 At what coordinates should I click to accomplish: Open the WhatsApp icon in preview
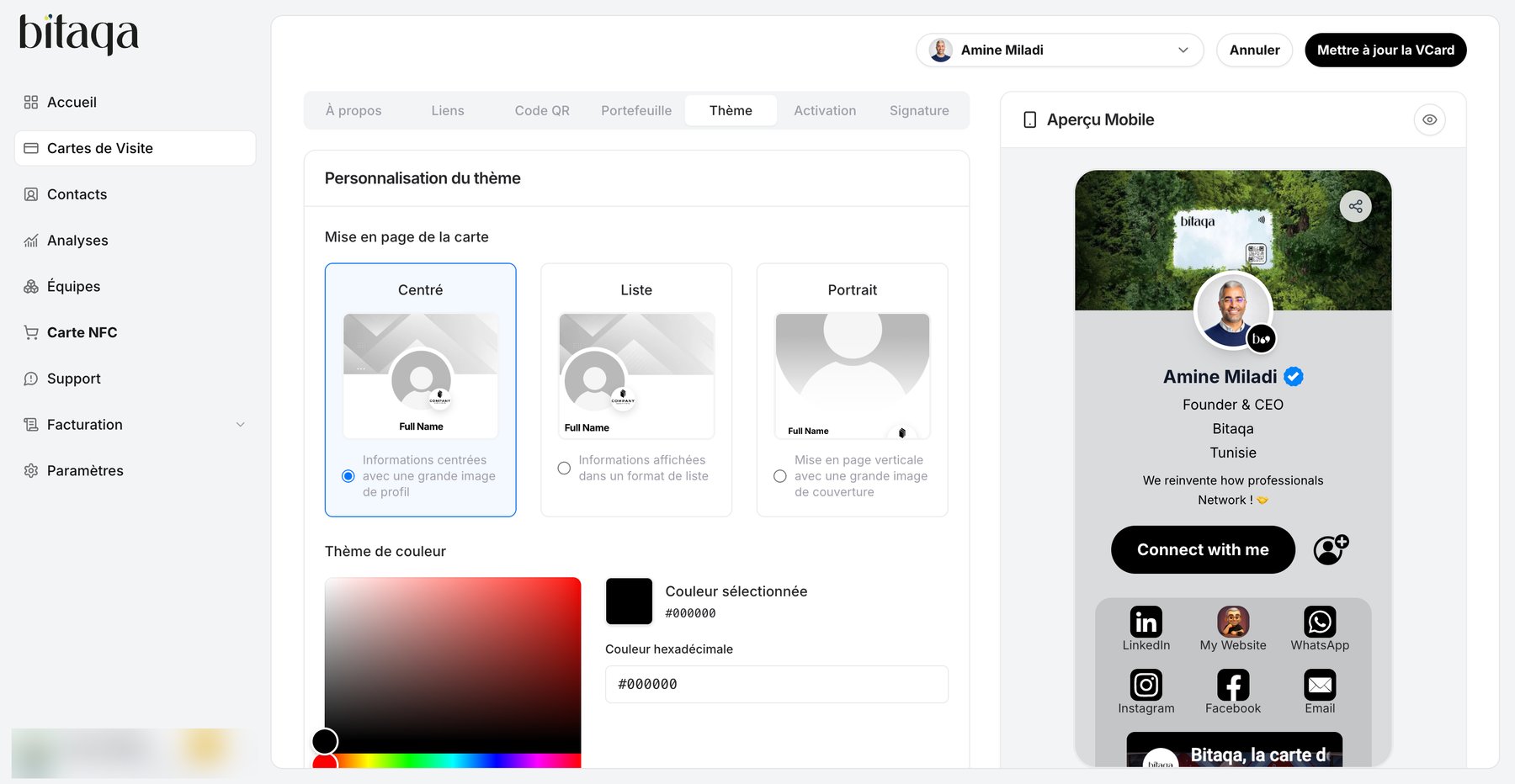(1319, 622)
